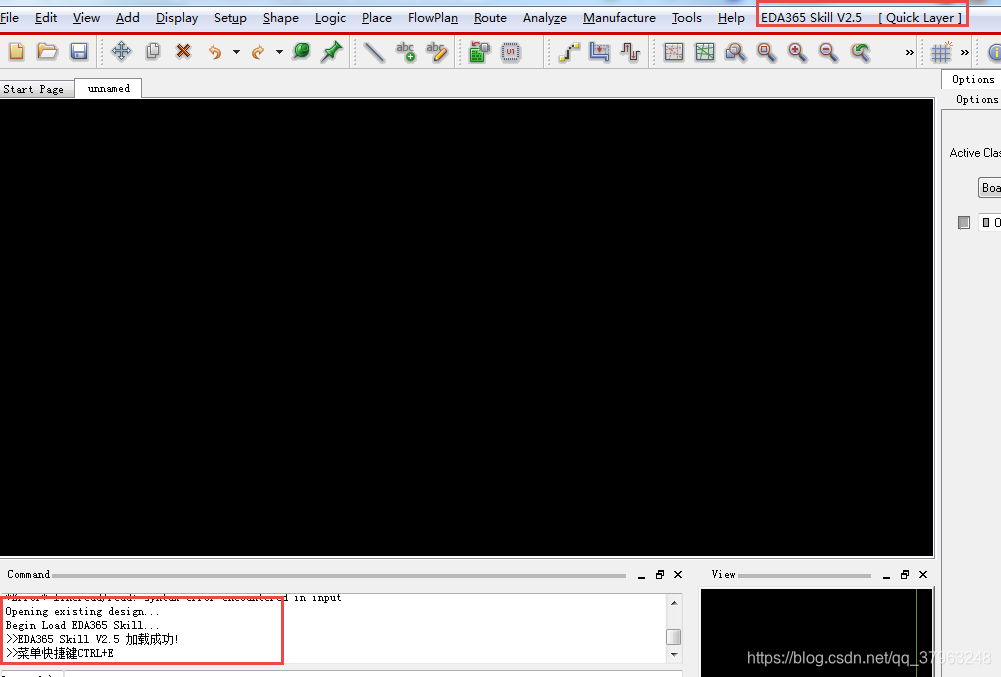Select the Add Text abc plus icon

[405, 52]
